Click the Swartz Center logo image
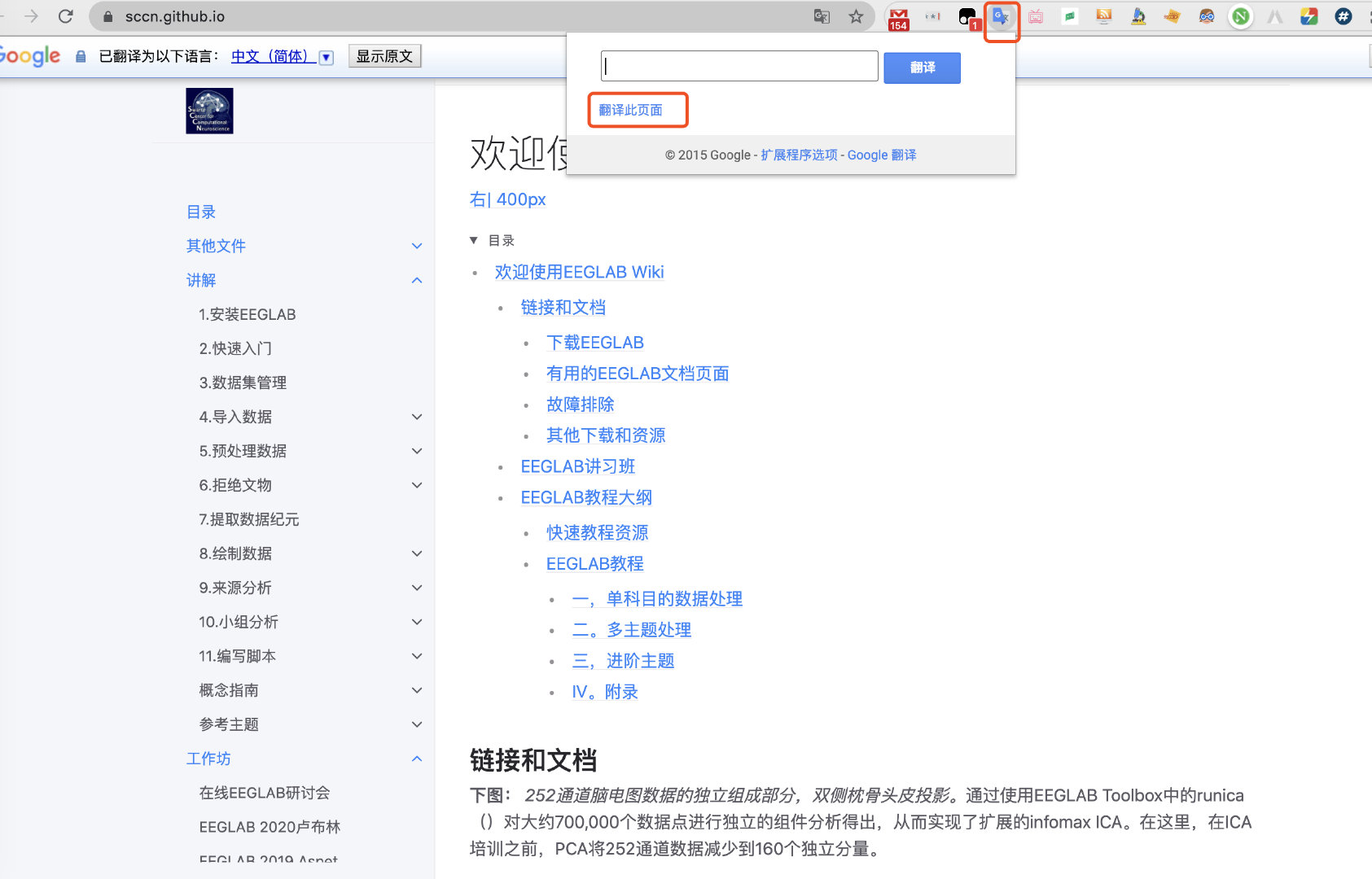Viewport: 1372px width, 879px height. click(209, 111)
